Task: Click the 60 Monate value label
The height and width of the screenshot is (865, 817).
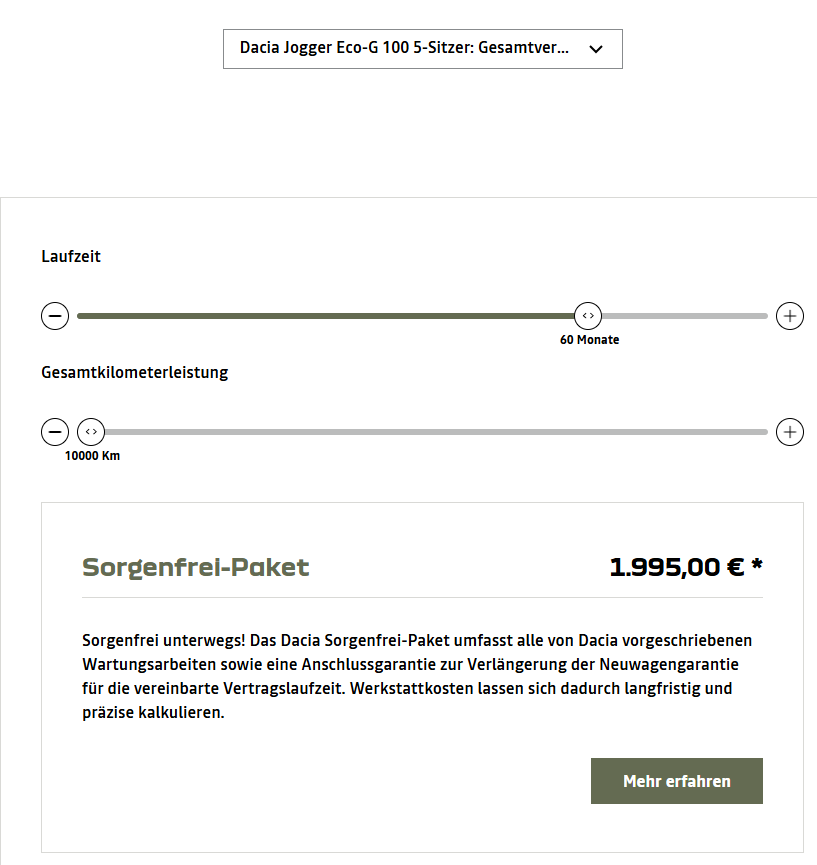Action: [589, 340]
